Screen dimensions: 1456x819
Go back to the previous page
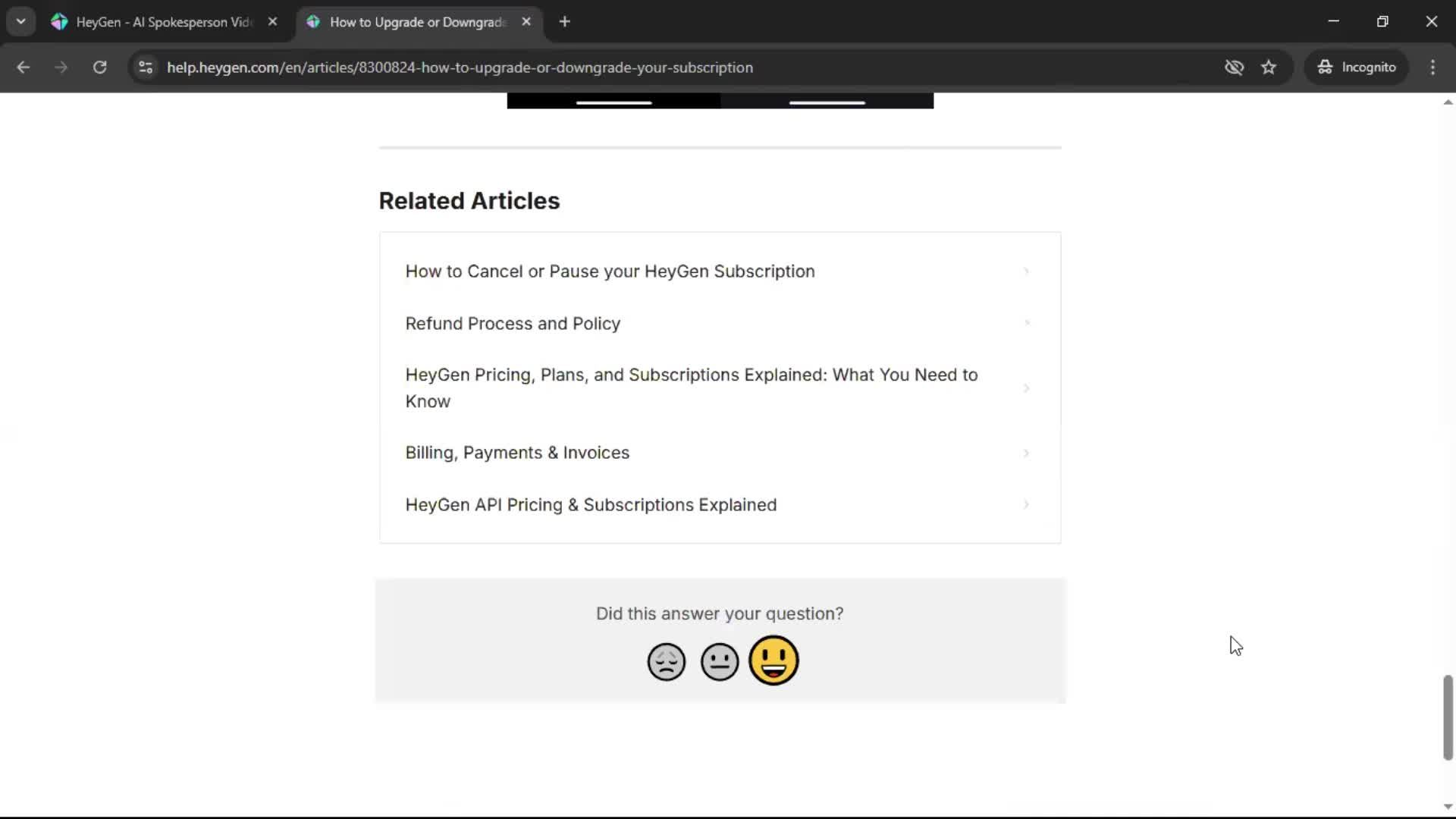(x=24, y=67)
